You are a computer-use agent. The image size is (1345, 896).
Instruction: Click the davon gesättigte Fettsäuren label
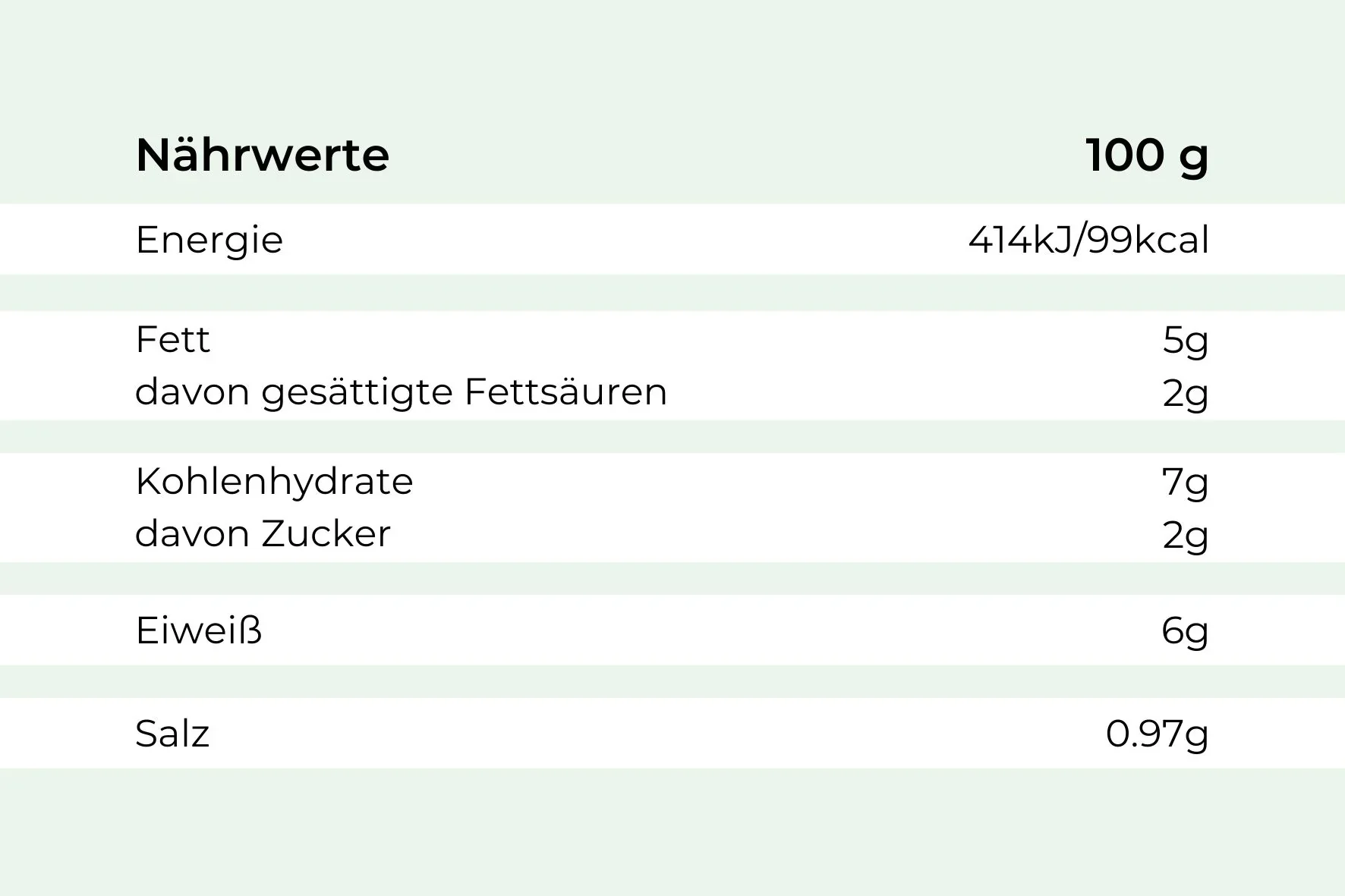tap(401, 392)
